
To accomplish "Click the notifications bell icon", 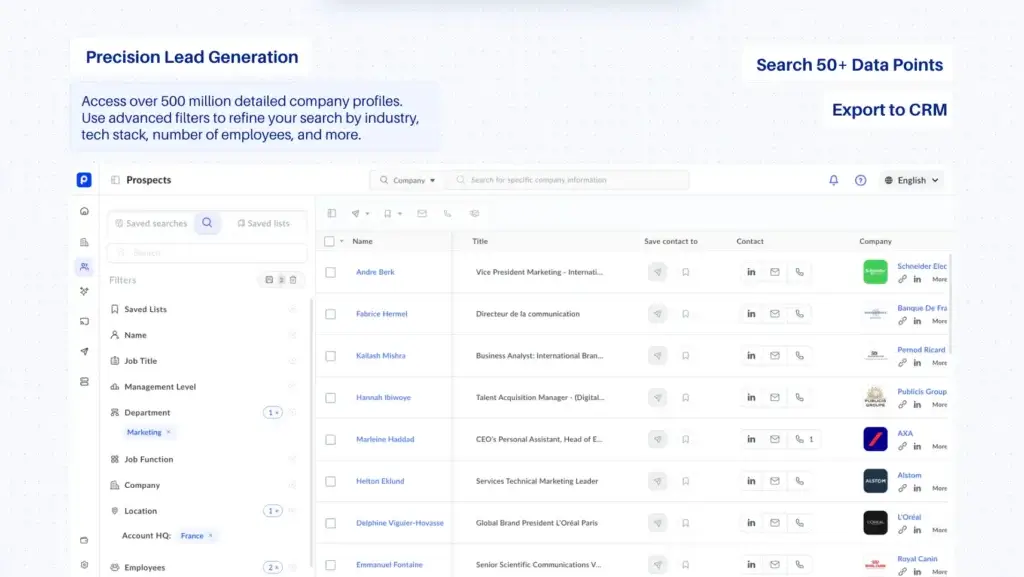I will pyautogui.click(x=834, y=181).
